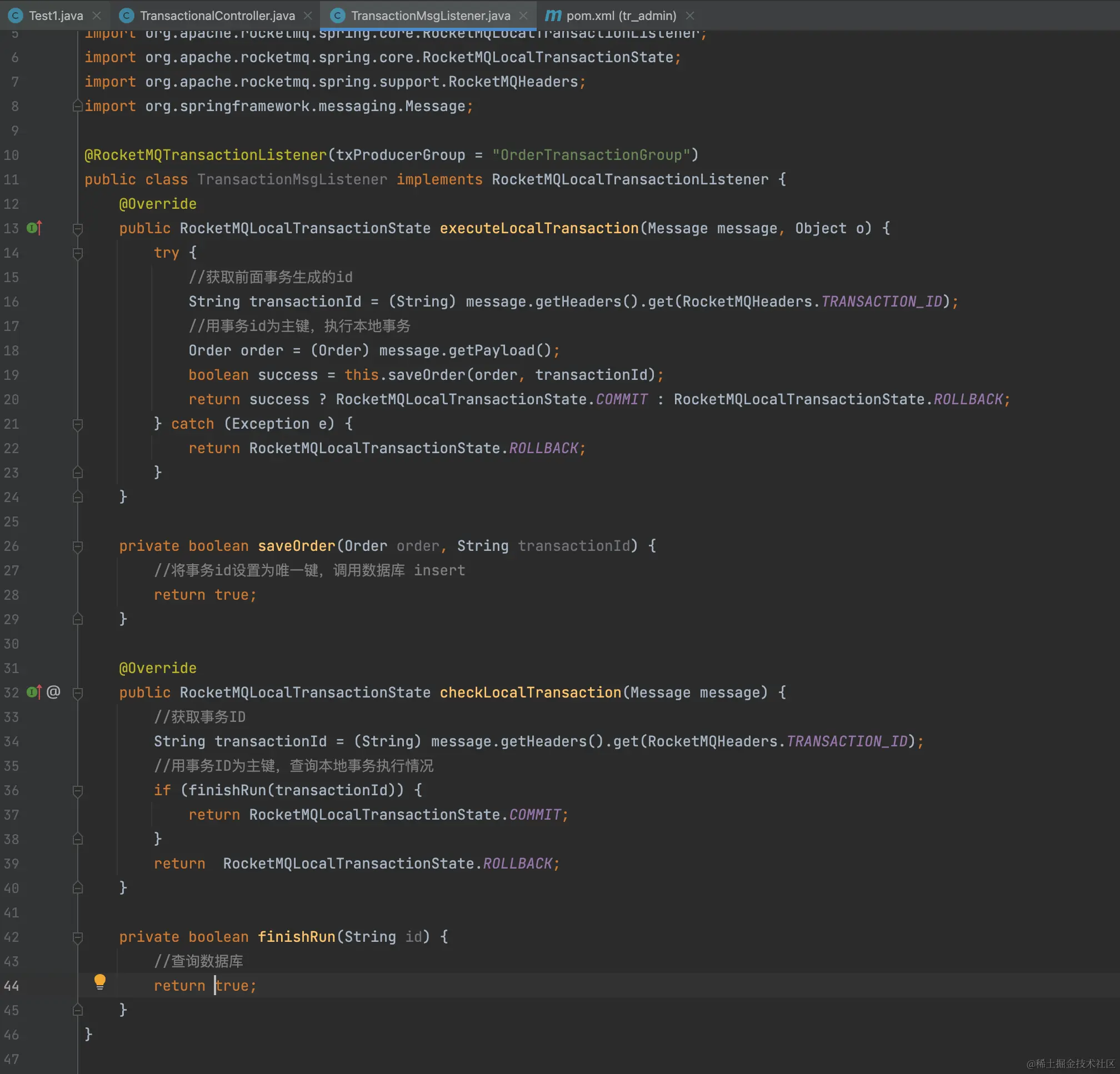
Task: Click implements-method gutter icon on line 32
Action: [34, 692]
